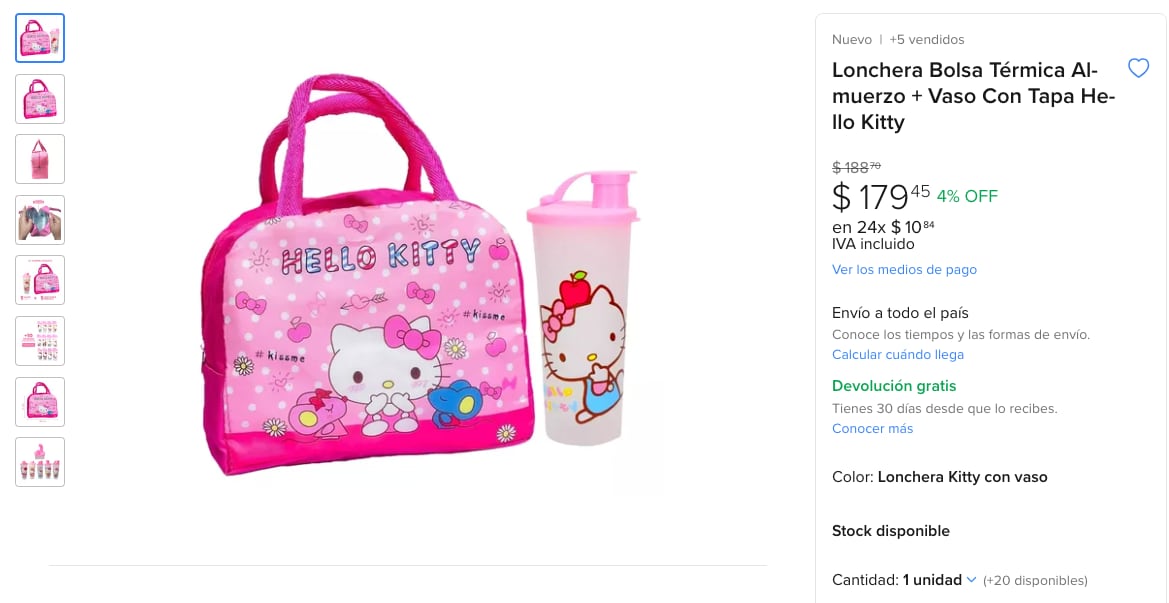Viewport: 1169px width, 603px height.
Task: Open Ver los medios de pago link
Action: 904,270
